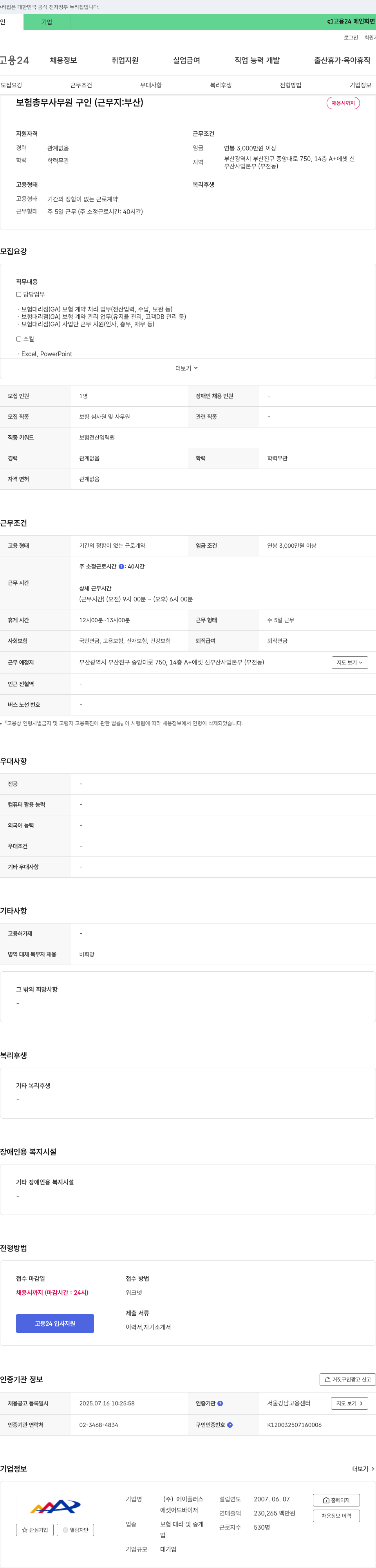Report via 거짓구인광고 신고 button

(x=347, y=1379)
